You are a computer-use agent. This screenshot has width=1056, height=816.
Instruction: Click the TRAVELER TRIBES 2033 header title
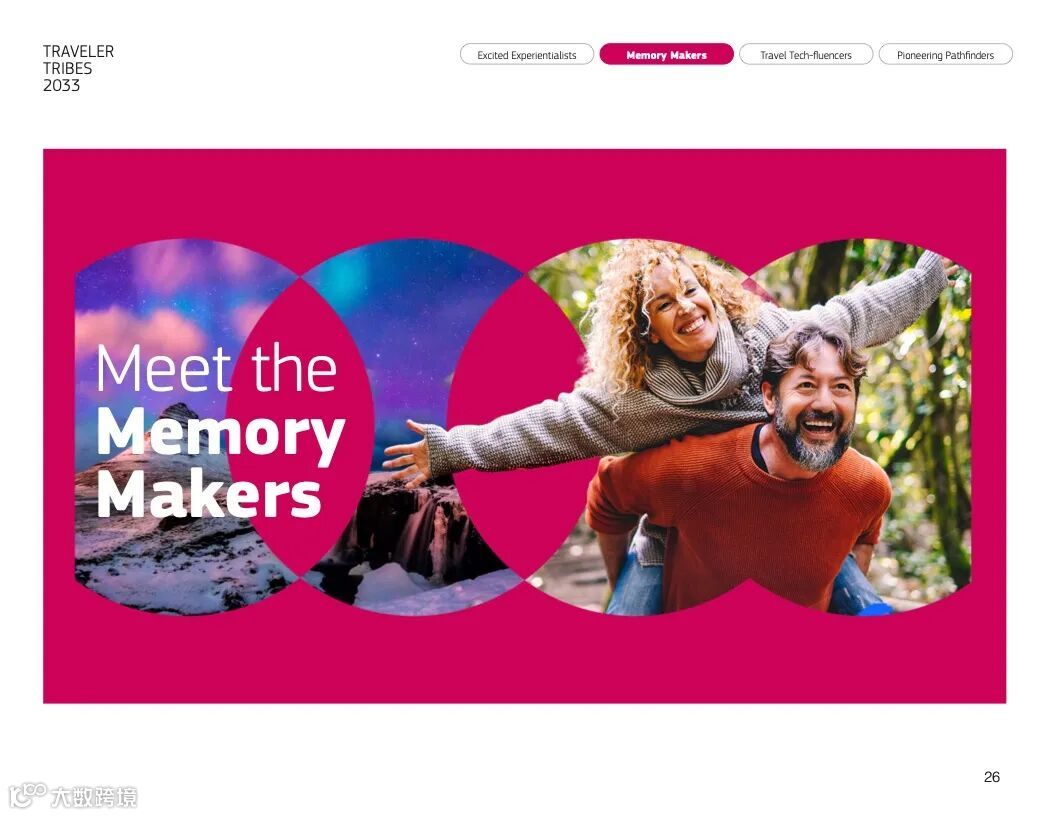click(x=78, y=68)
